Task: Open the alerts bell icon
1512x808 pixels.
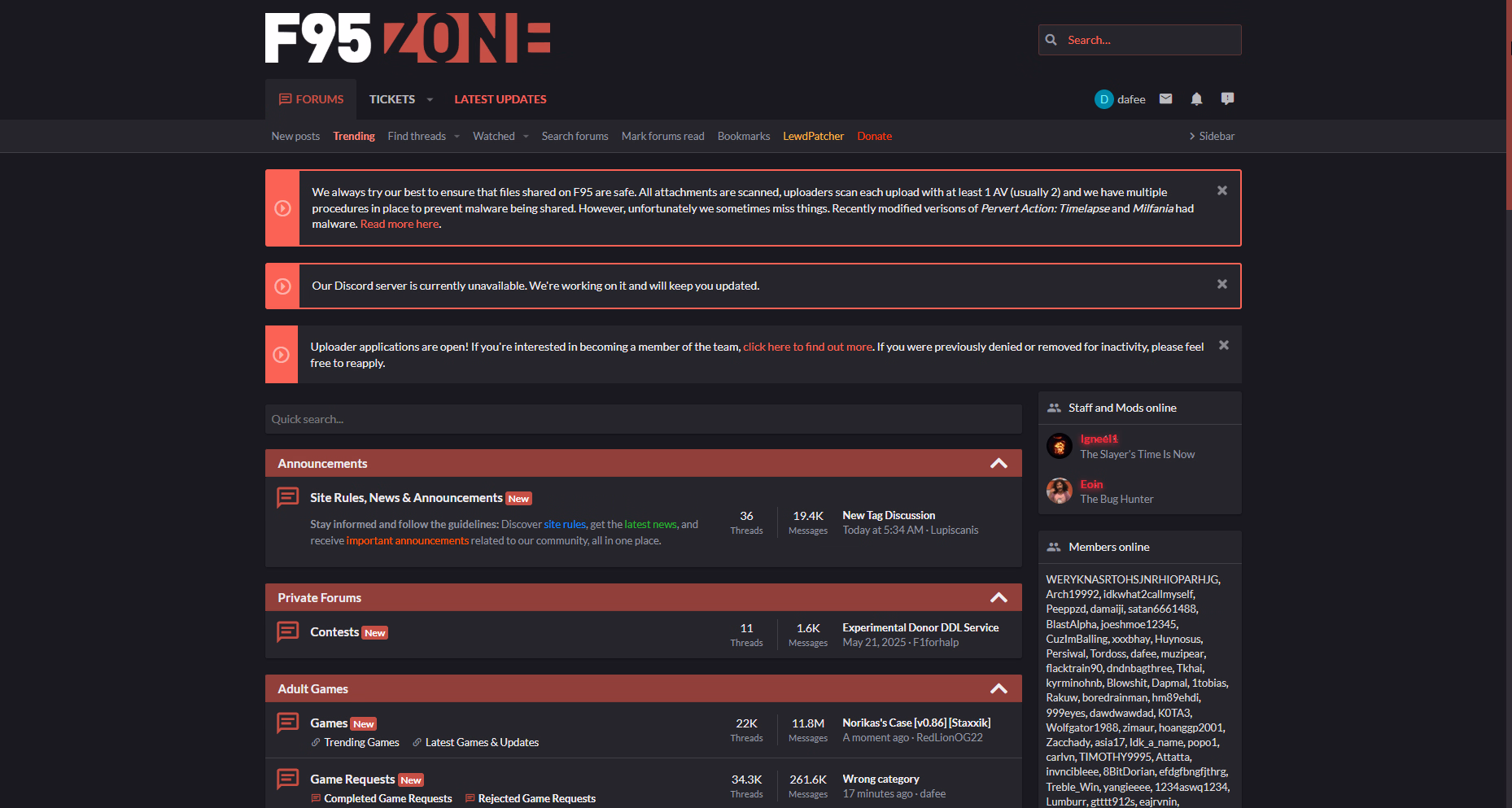Action: 1196,98
